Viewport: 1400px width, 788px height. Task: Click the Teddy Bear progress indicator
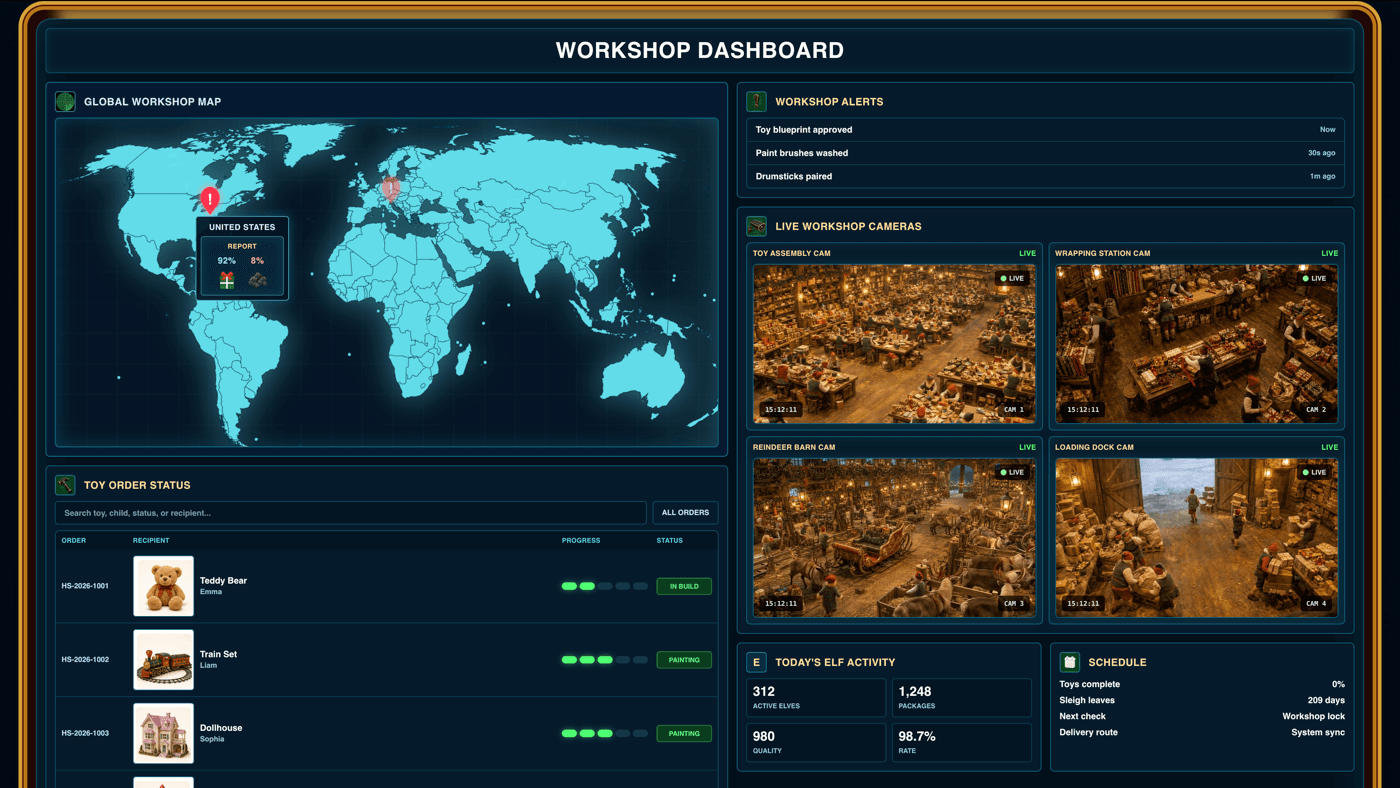pyautogui.click(x=605, y=586)
